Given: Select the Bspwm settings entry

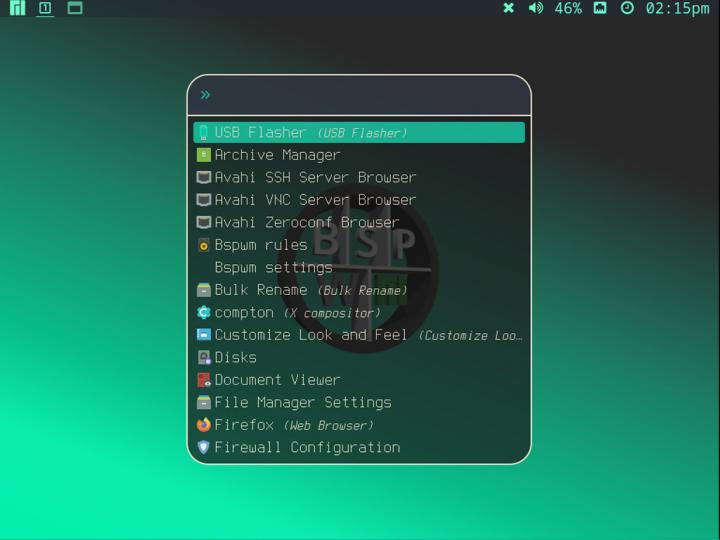Looking at the screenshot, I should pos(273,267).
